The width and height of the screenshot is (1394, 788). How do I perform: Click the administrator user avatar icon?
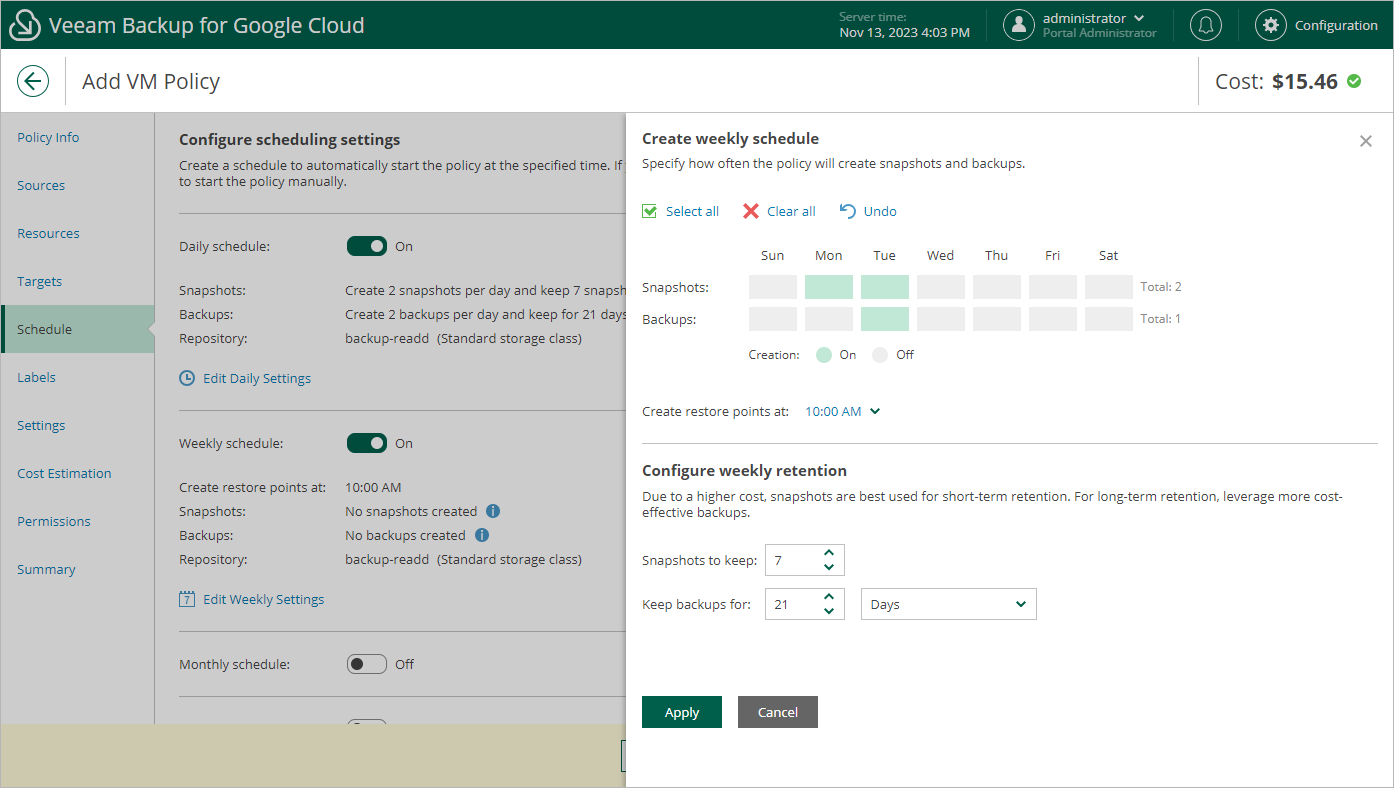pos(1018,25)
